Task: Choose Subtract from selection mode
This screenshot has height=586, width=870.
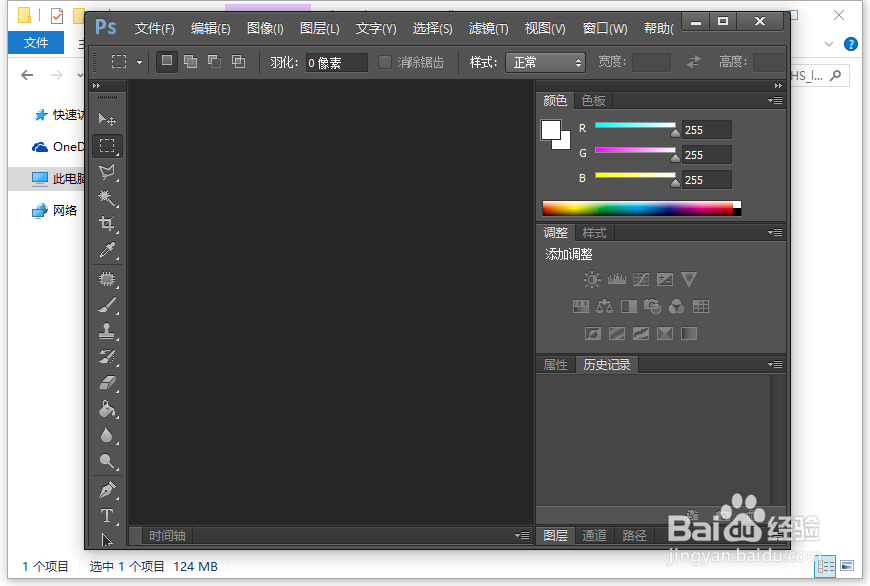Action: [214, 62]
